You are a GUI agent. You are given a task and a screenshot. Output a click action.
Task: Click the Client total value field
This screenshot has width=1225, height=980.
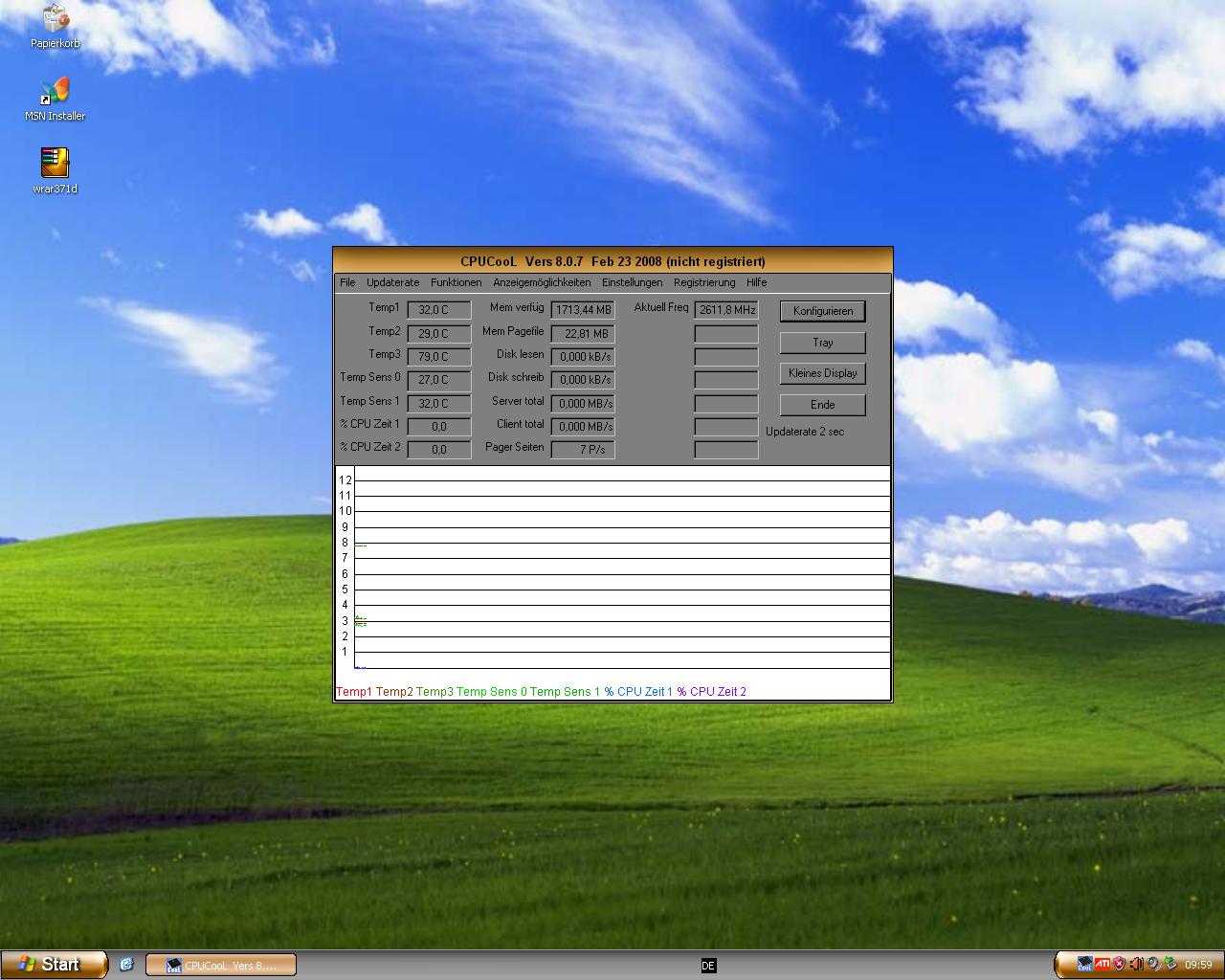pos(583,427)
